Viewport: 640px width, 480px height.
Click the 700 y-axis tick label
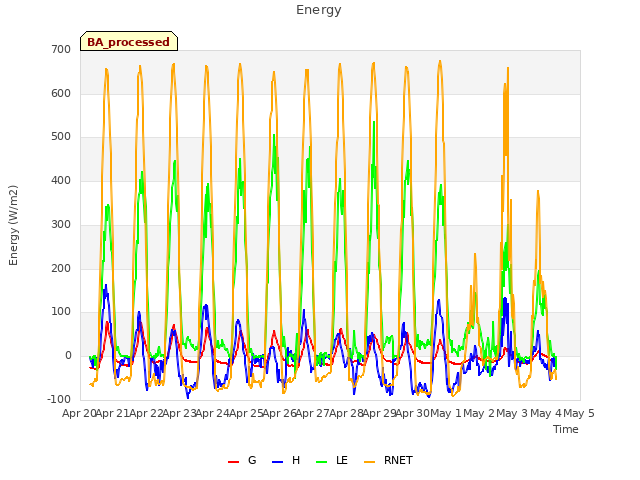61,49
